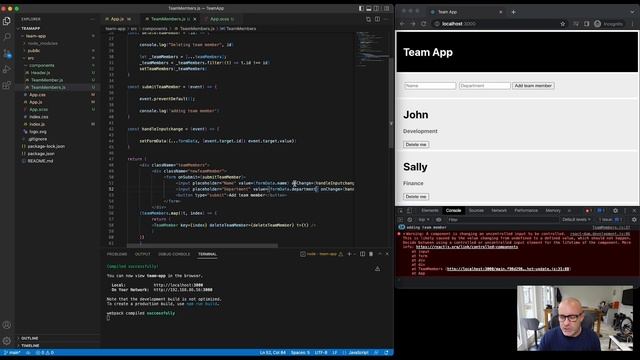This screenshot has height=360, width=640.
Task: Expand the OUTLINE section
Action: 29,338
